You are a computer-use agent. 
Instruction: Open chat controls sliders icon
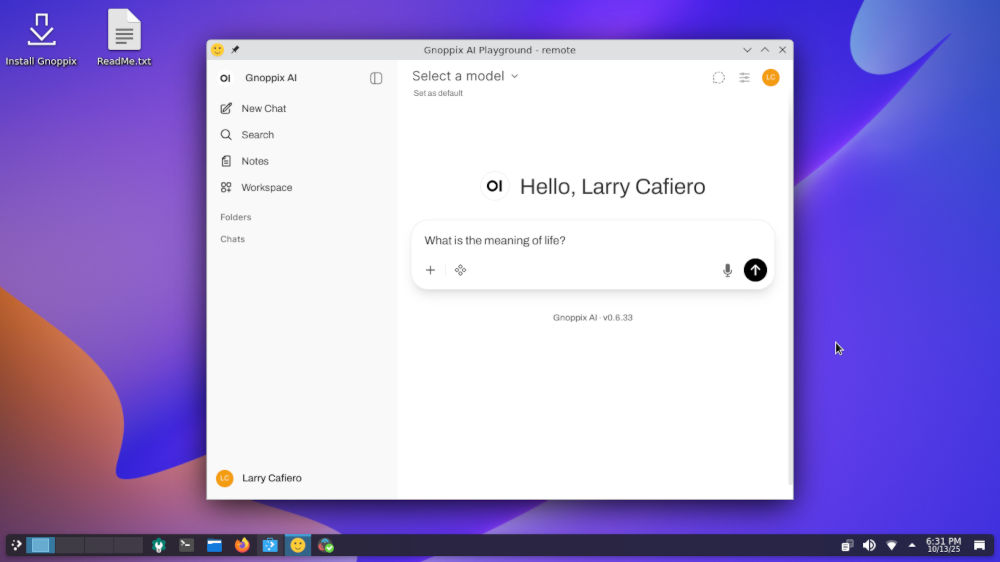744,78
